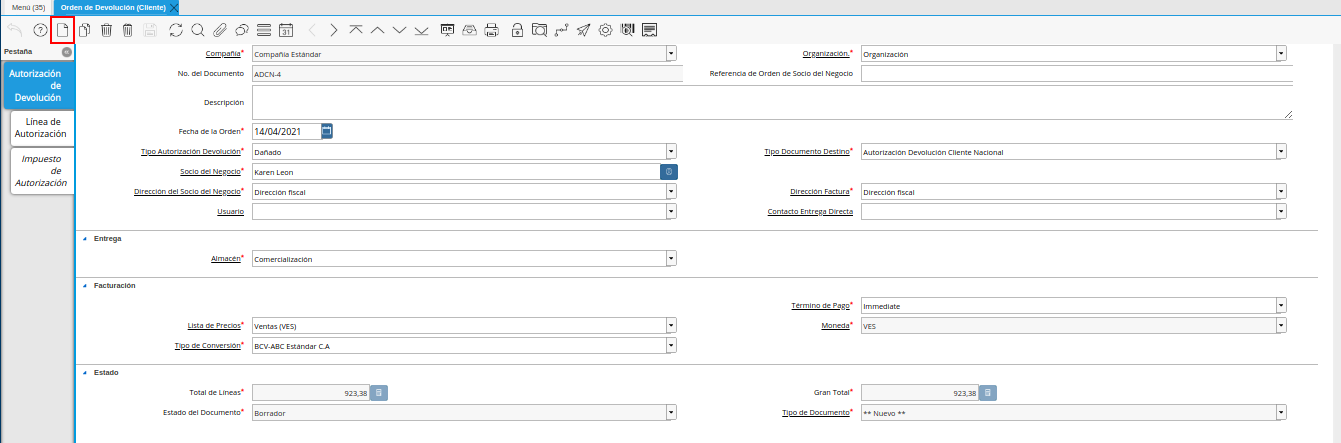
Task: Click the Copy Record icon in toolbar
Action: tap(85, 30)
